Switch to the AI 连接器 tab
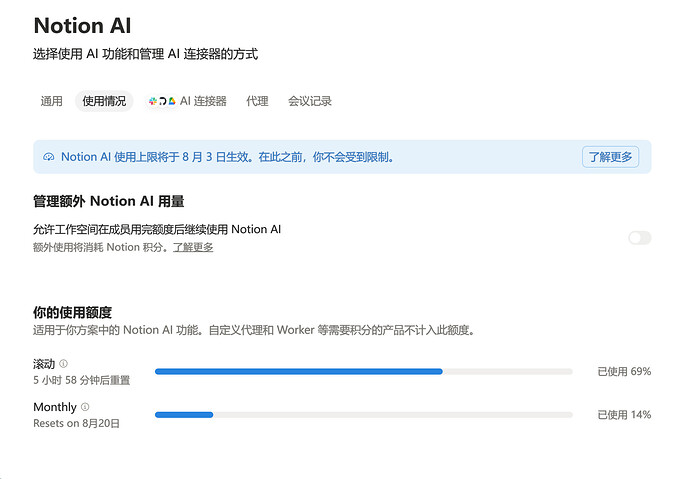This screenshot has height=479, width=690. point(187,101)
